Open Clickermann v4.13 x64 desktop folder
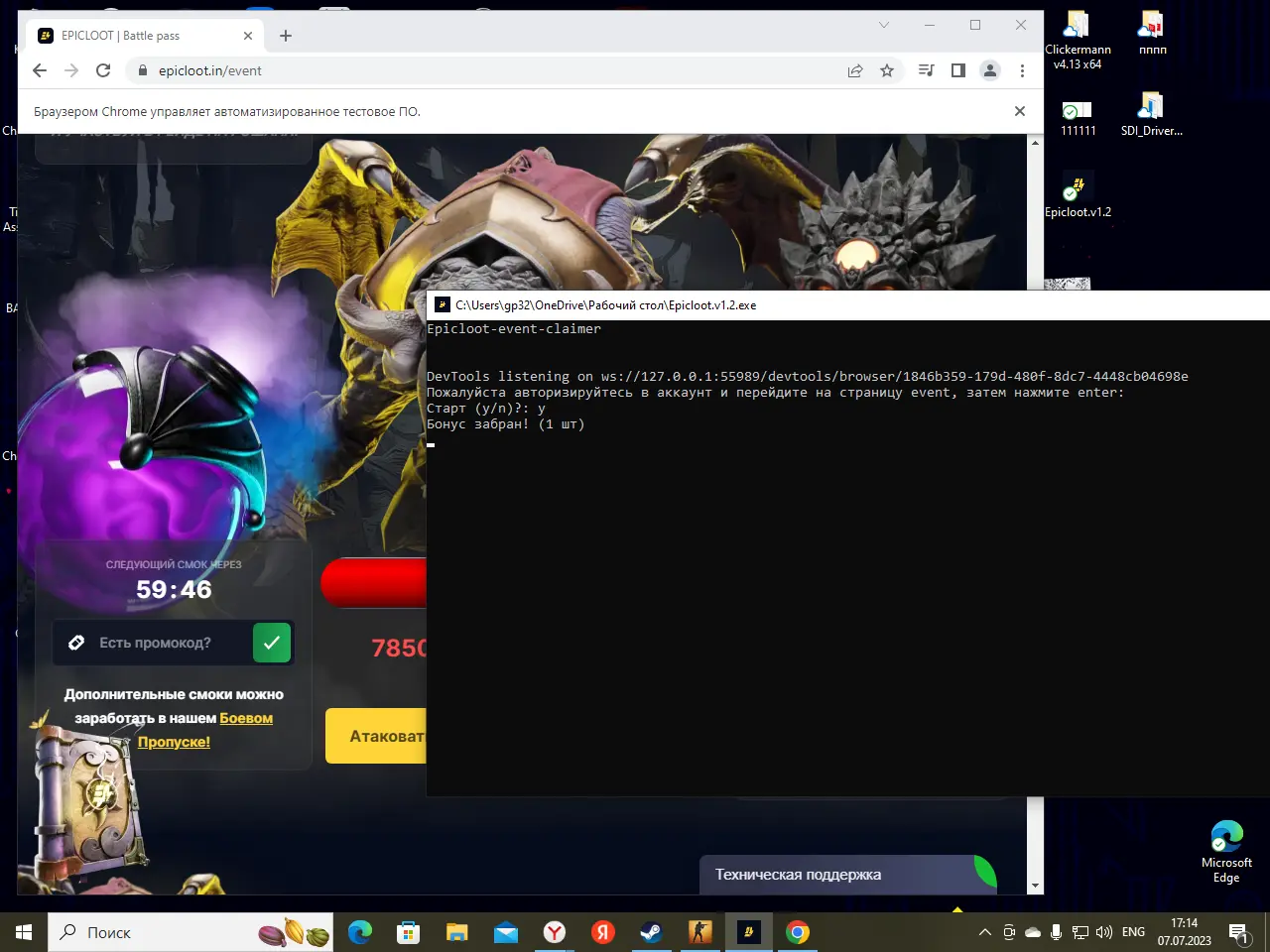The width and height of the screenshot is (1270, 952). click(x=1078, y=41)
